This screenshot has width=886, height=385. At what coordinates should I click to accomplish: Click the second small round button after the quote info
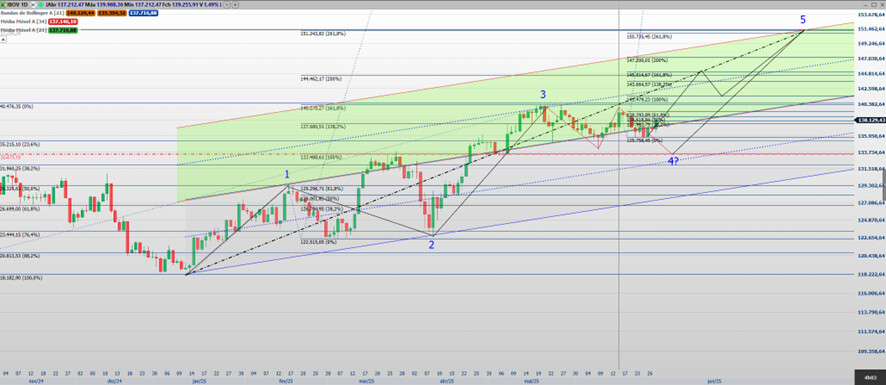[x=235, y=5]
